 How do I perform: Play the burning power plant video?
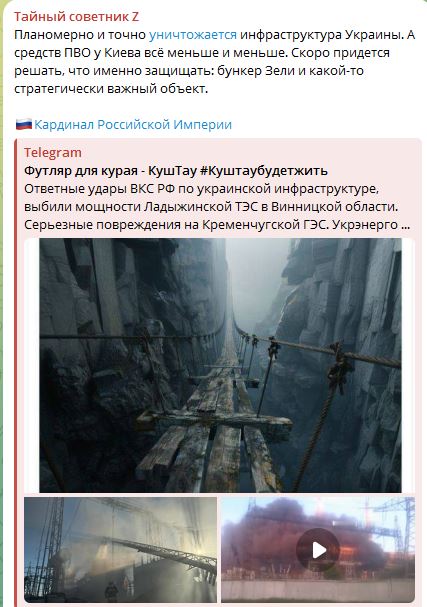[x=318, y=550]
